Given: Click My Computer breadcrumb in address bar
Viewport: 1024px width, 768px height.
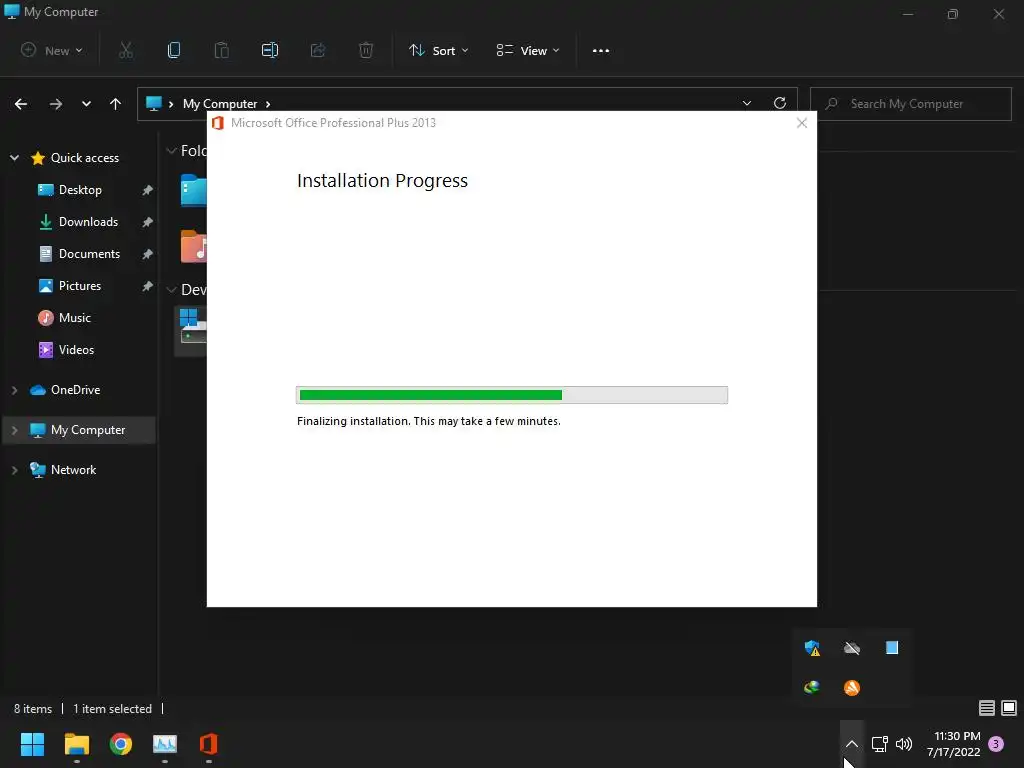Looking at the screenshot, I should (x=220, y=104).
